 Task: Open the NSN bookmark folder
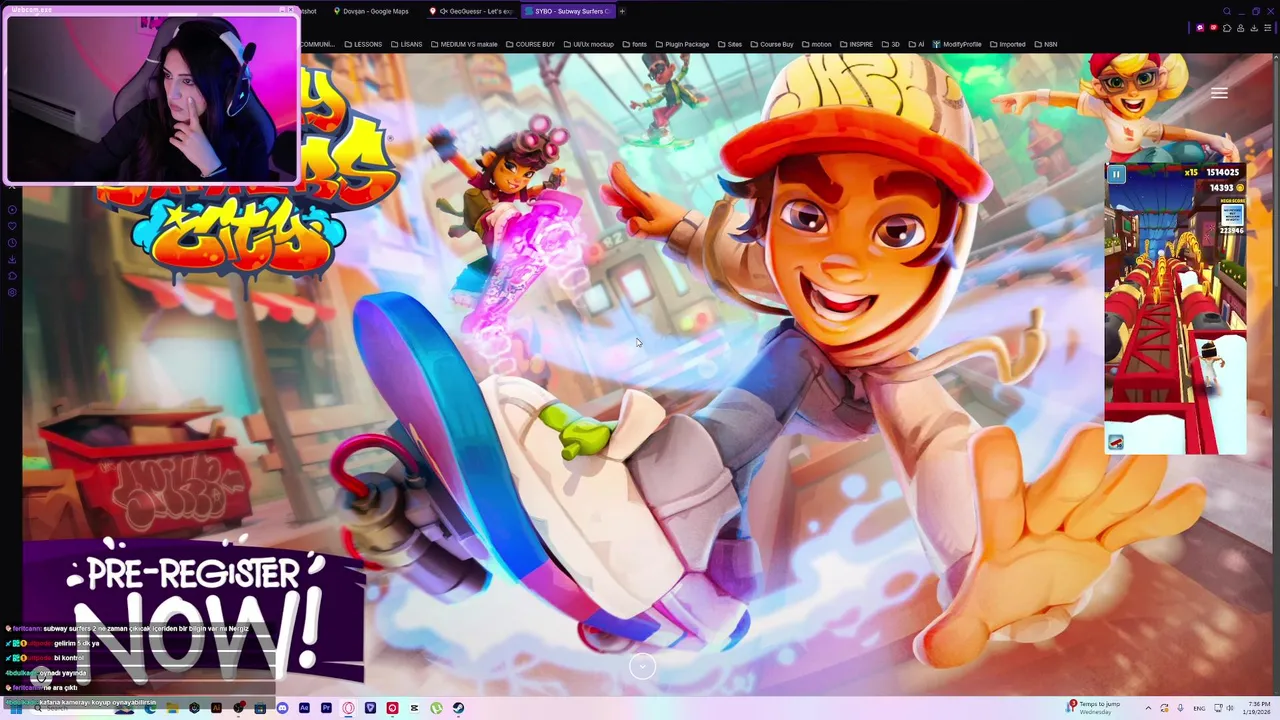pos(1045,44)
